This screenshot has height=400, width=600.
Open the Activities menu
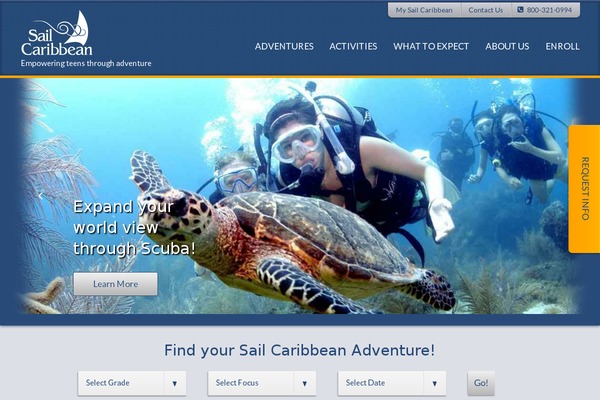pyautogui.click(x=353, y=46)
